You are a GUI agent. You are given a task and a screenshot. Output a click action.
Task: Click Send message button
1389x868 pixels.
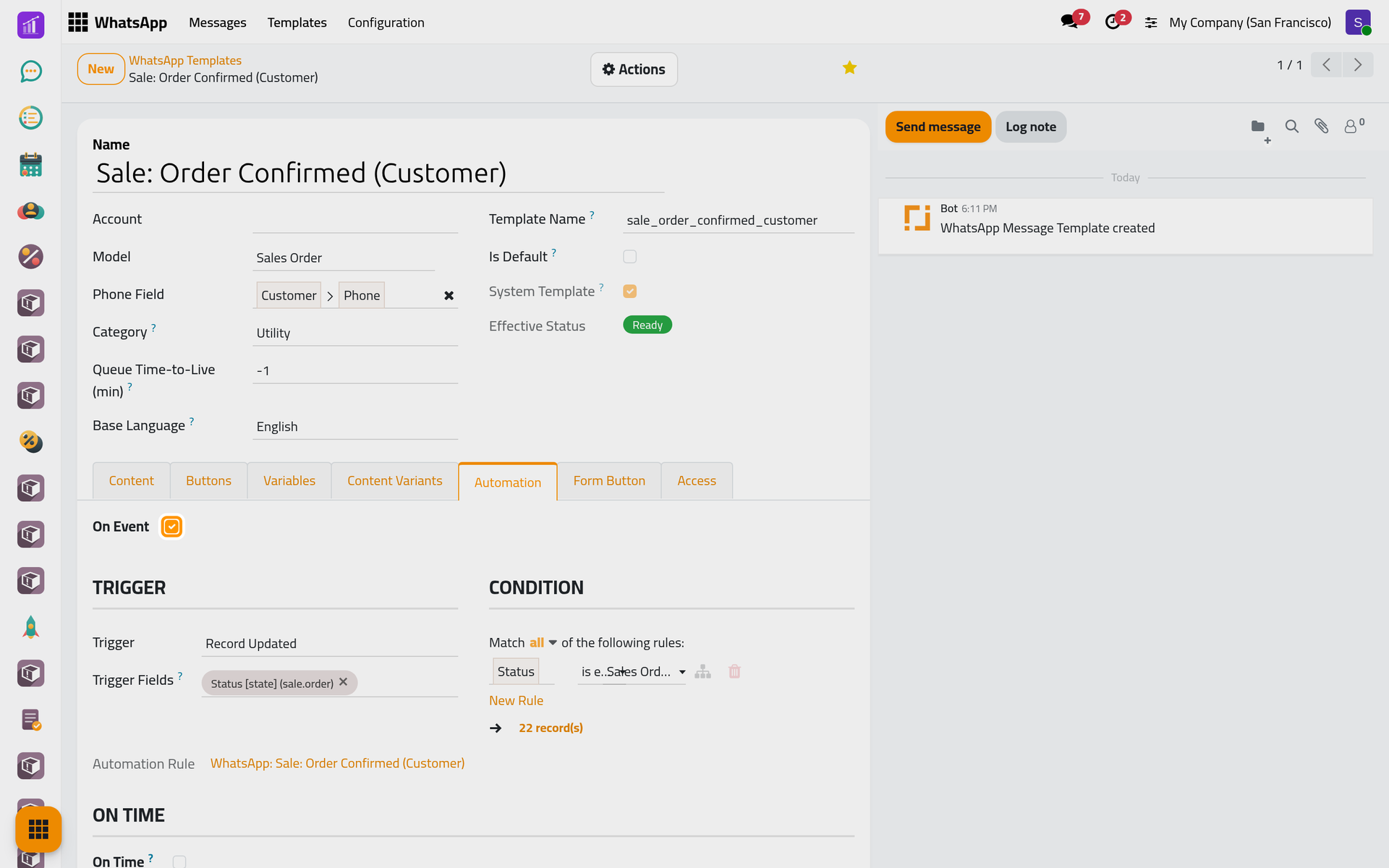coord(938,127)
